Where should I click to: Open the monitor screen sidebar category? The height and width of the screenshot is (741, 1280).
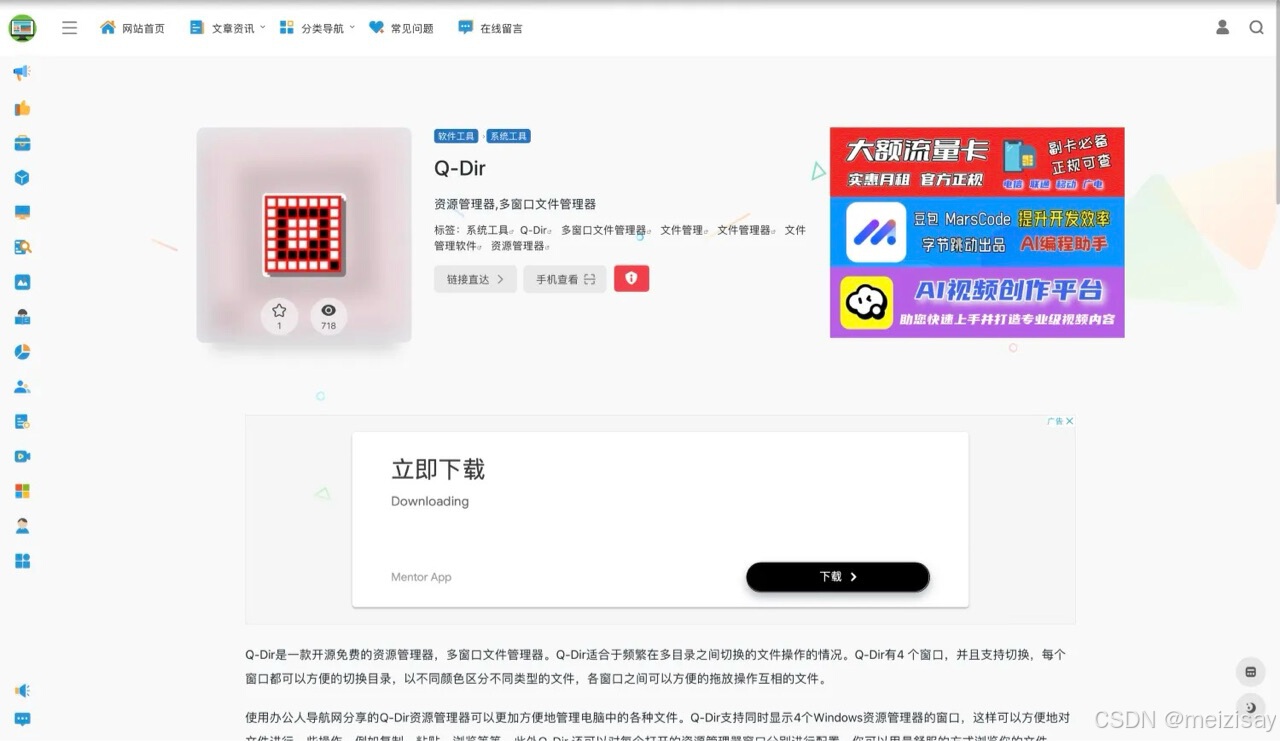[x=22, y=212]
